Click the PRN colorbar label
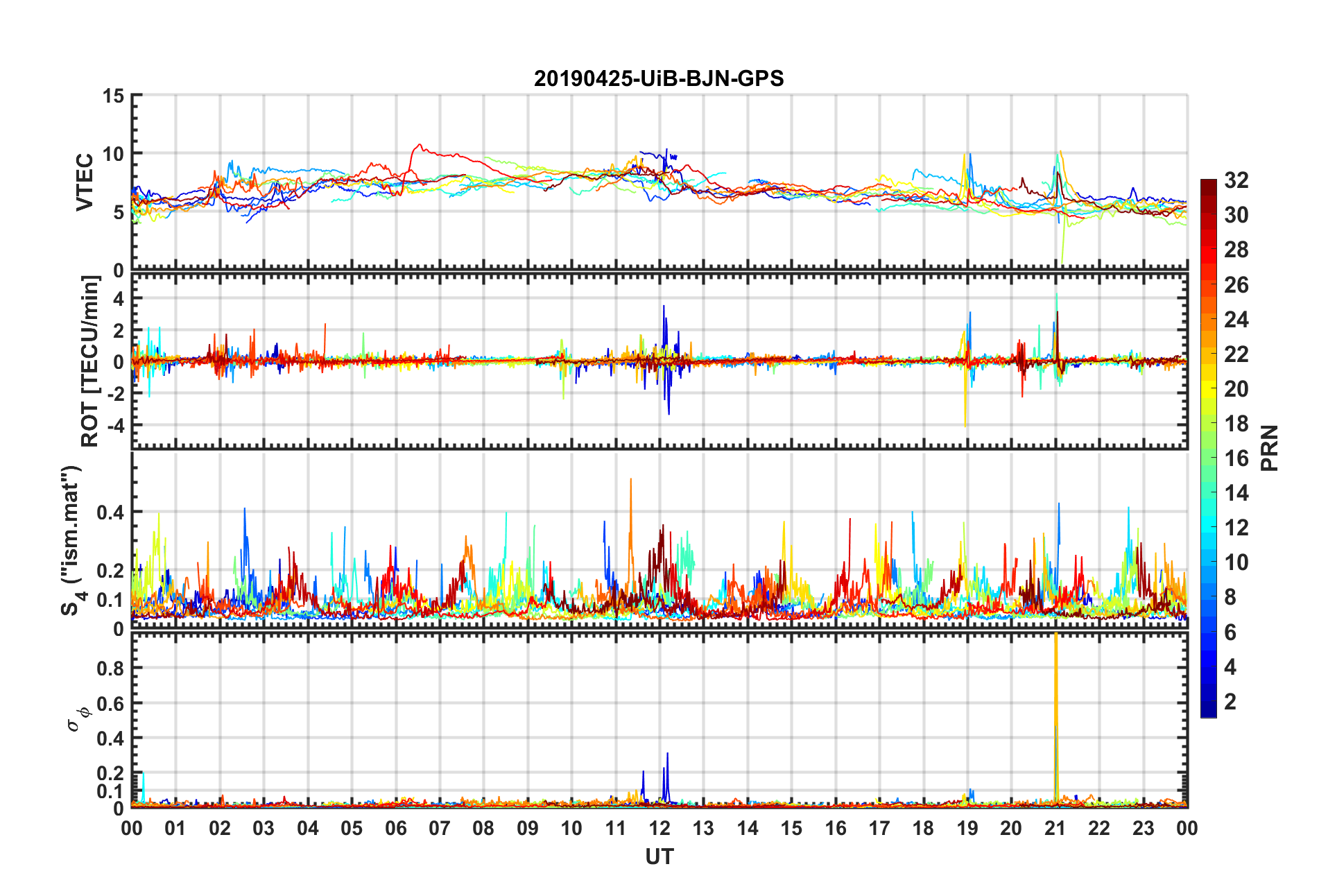 1269,448
